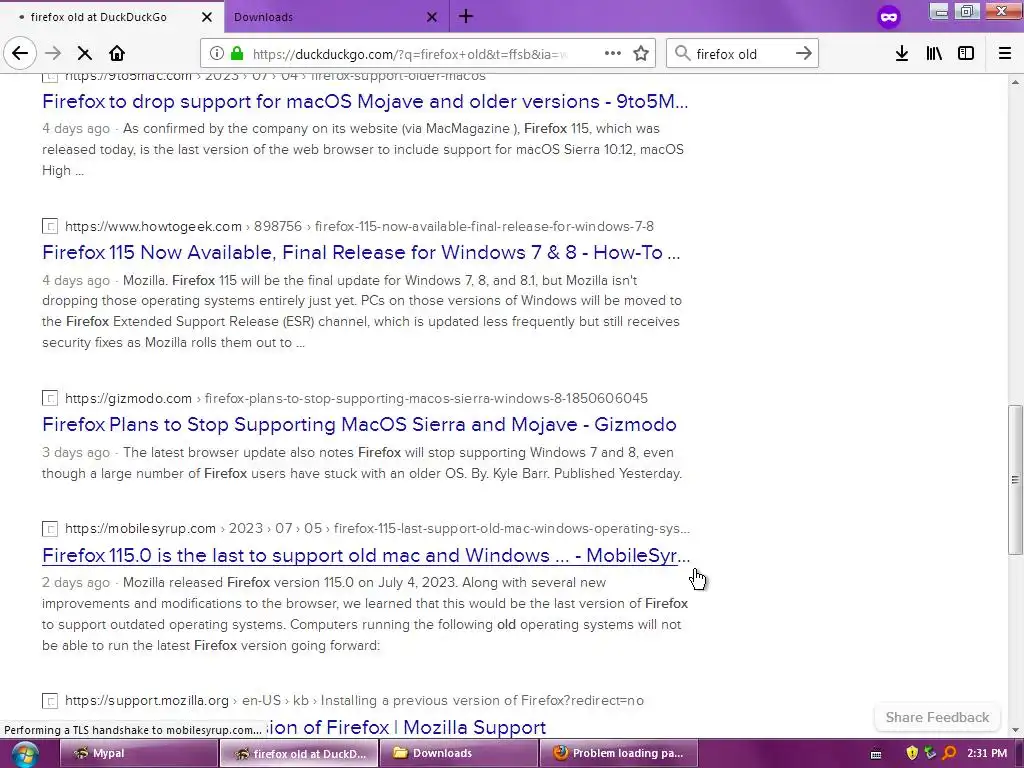Stop loading the page with the X button
Image resolution: width=1024 pixels, height=768 pixels.
pyautogui.click(x=84, y=54)
